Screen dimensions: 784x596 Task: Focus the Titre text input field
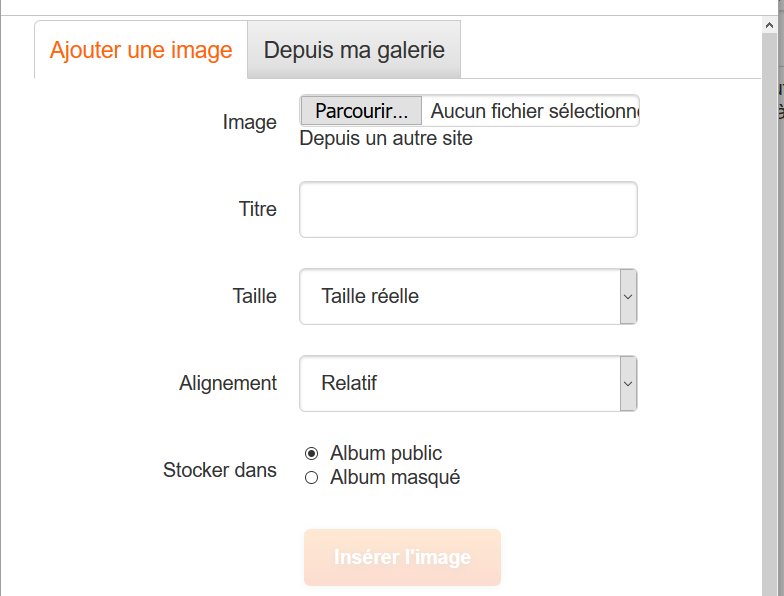[468, 210]
